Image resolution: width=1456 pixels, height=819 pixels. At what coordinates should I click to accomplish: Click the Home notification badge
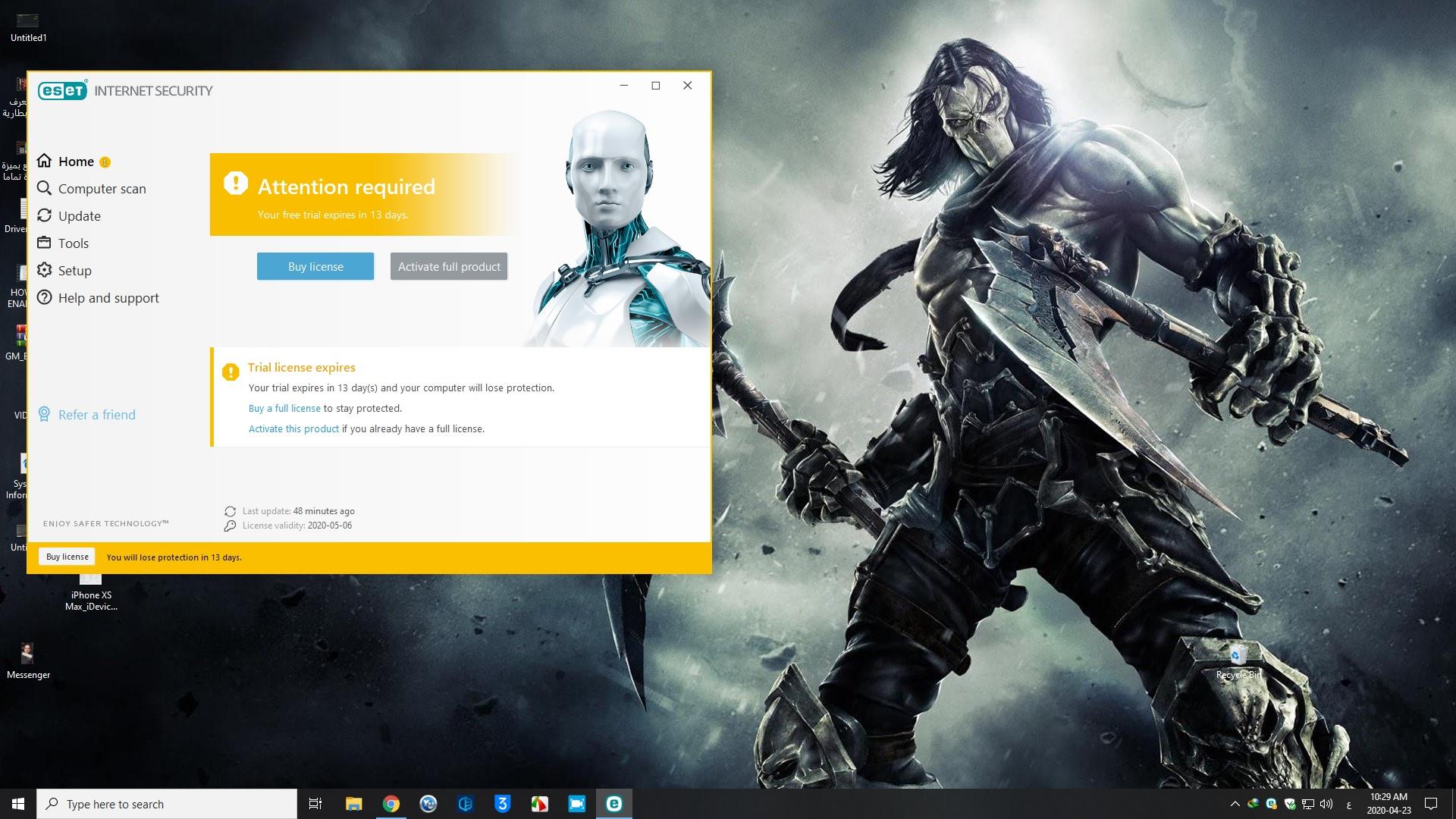point(105,162)
